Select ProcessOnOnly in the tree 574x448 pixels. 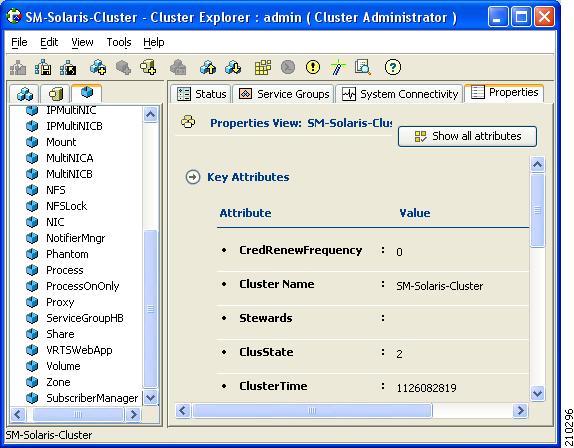(x=82, y=286)
